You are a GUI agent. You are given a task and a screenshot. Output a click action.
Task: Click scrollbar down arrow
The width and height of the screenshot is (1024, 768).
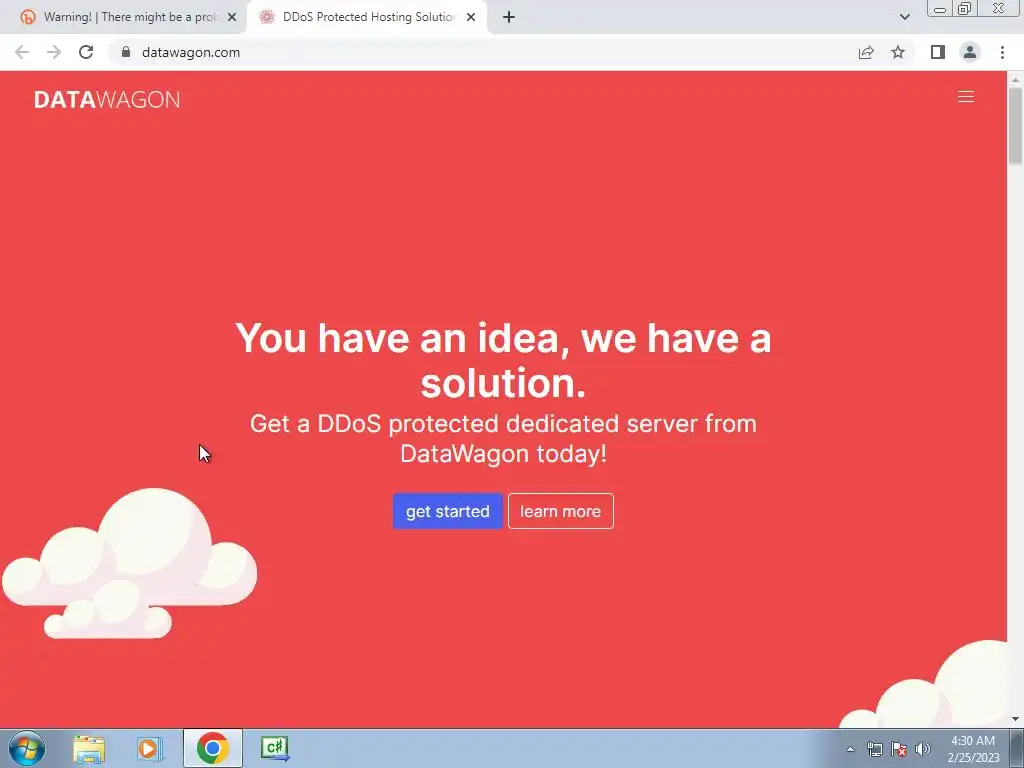1015,720
